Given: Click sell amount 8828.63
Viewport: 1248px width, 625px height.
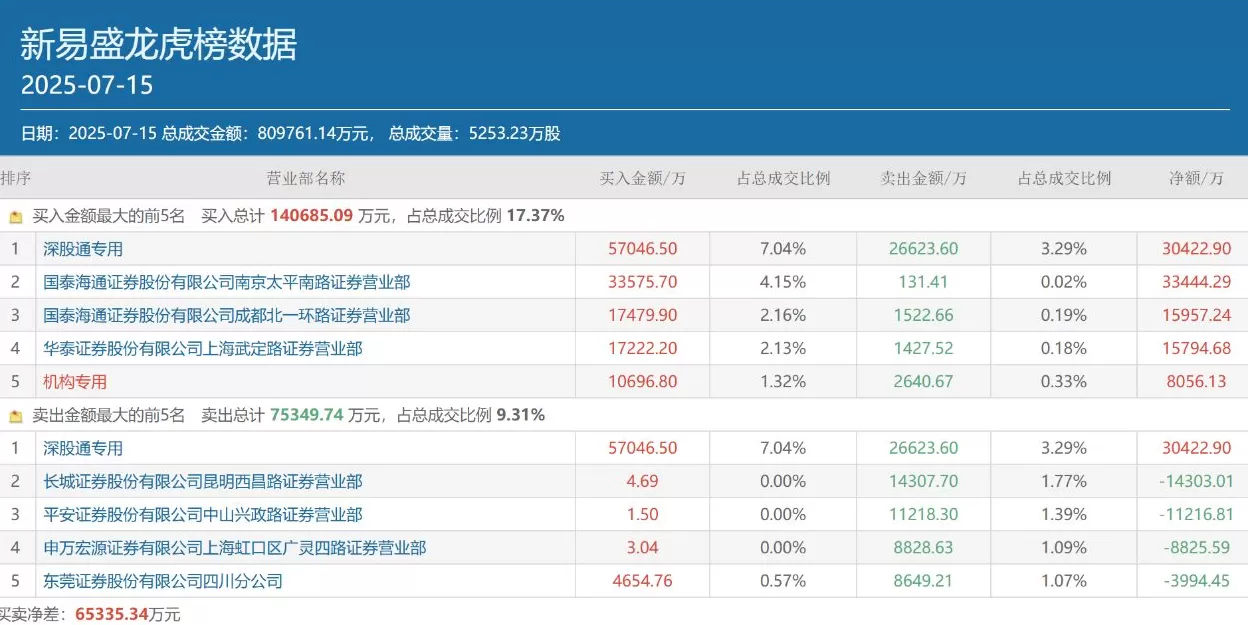Looking at the screenshot, I should tap(924, 547).
